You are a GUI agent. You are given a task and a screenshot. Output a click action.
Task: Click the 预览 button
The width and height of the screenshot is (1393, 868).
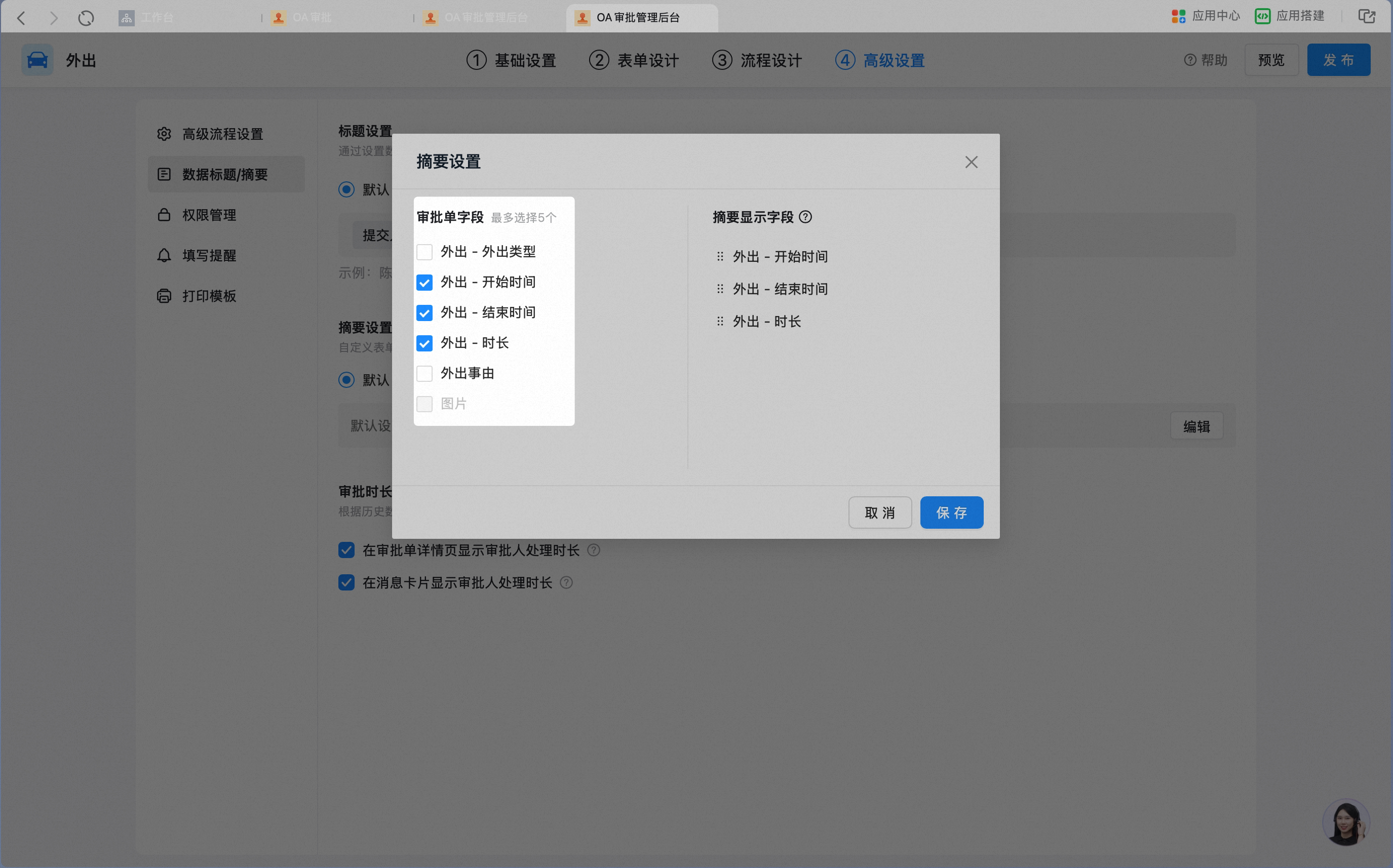(x=1271, y=60)
